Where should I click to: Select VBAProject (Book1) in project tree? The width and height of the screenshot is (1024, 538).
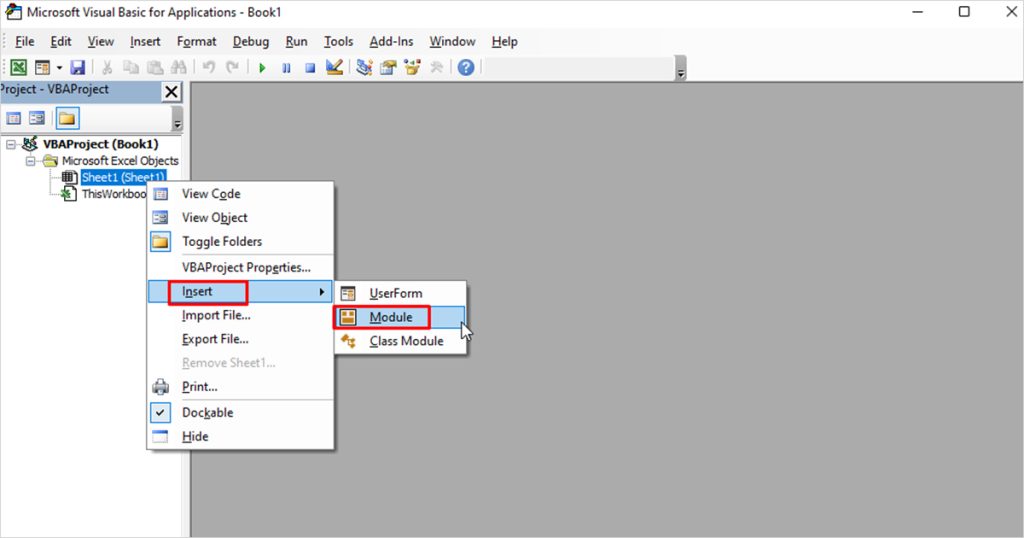pos(101,144)
